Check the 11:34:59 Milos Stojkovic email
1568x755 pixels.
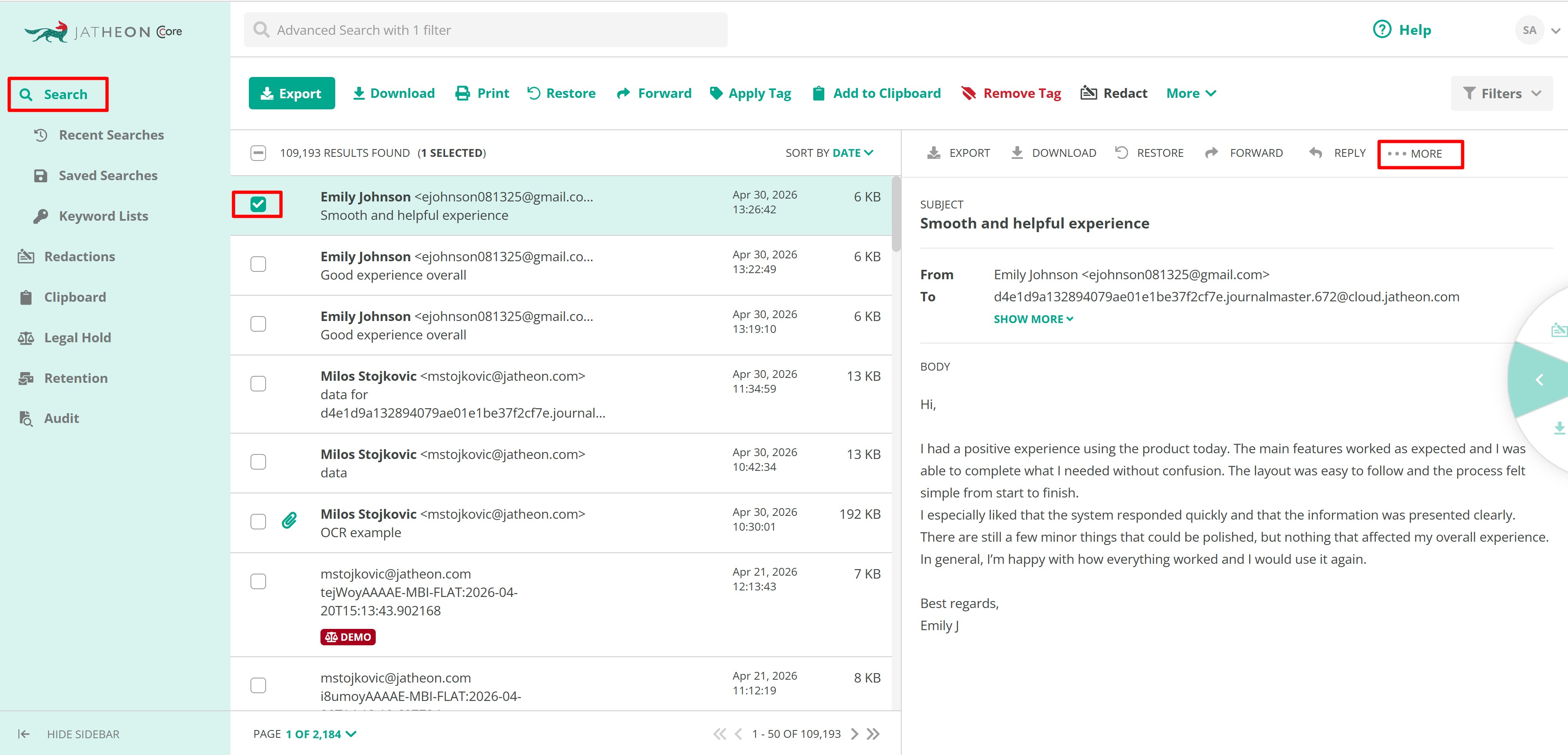258,383
